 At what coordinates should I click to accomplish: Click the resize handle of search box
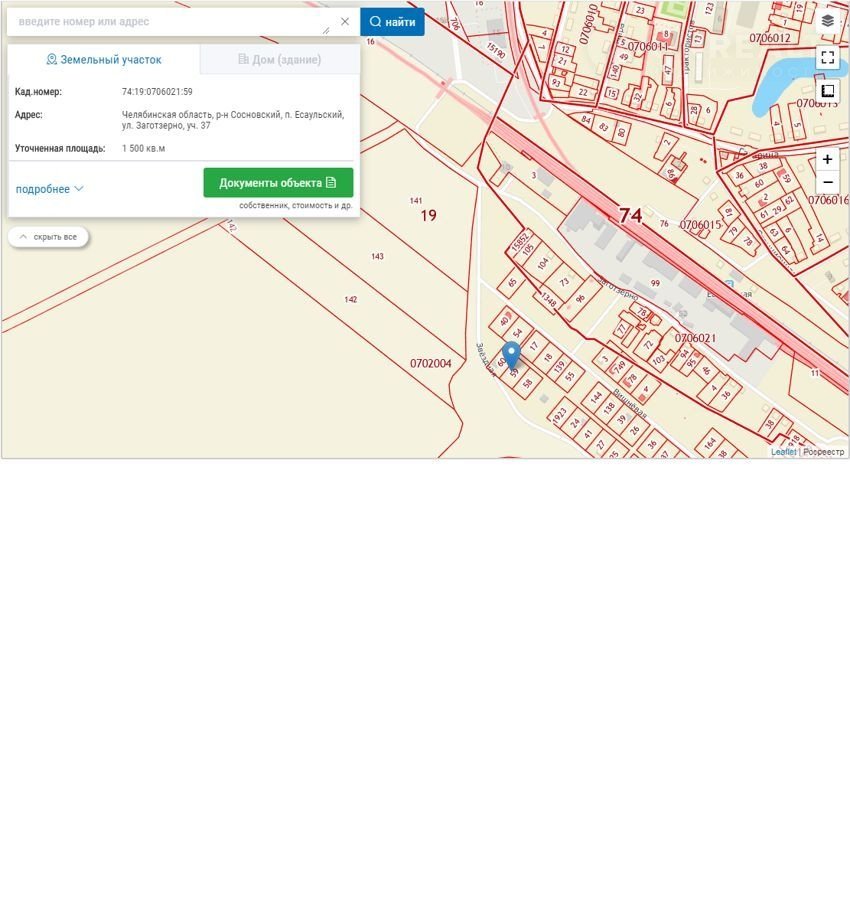[x=325, y=31]
